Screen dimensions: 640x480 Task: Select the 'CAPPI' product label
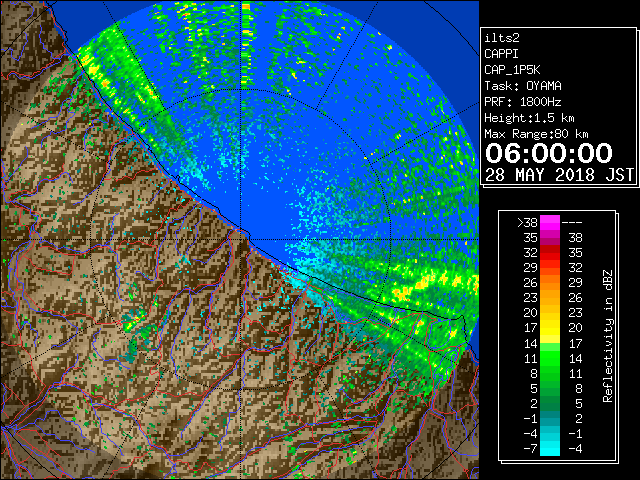[x=501, y=54]
